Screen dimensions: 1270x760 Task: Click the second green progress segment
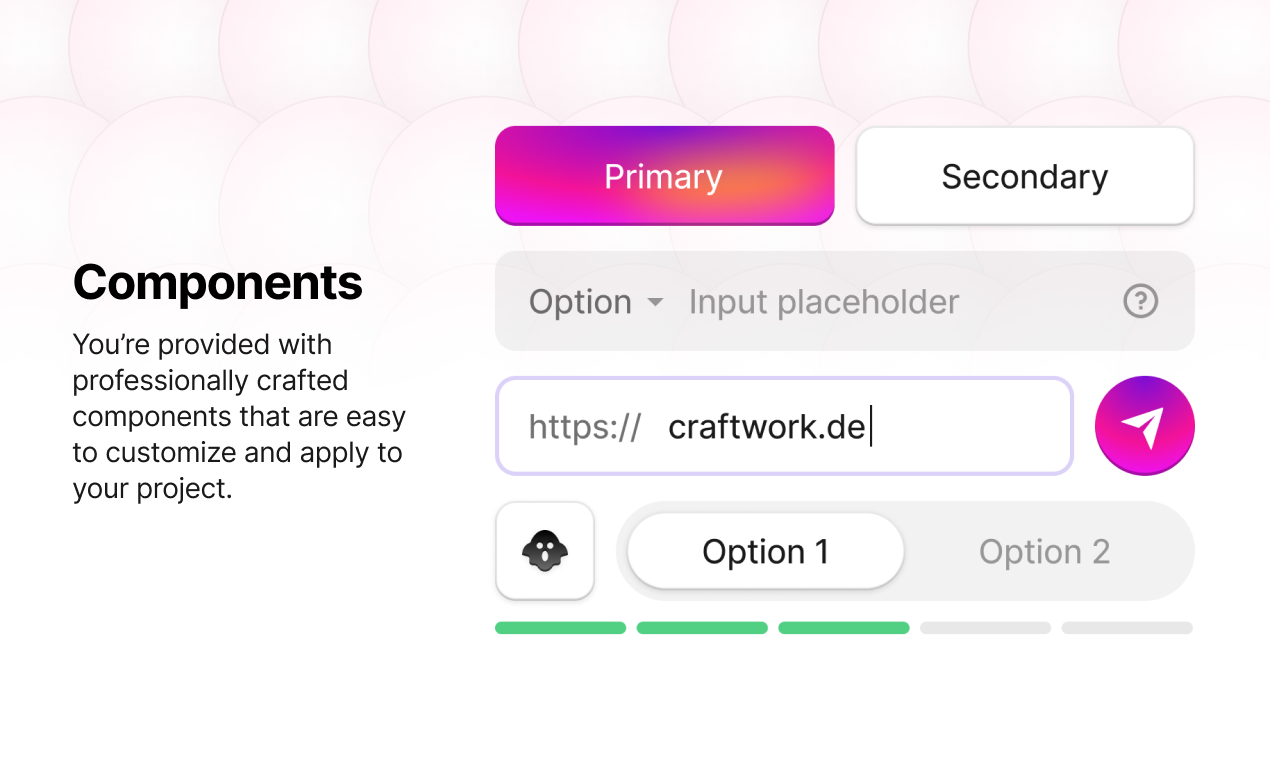click(702, 628)
